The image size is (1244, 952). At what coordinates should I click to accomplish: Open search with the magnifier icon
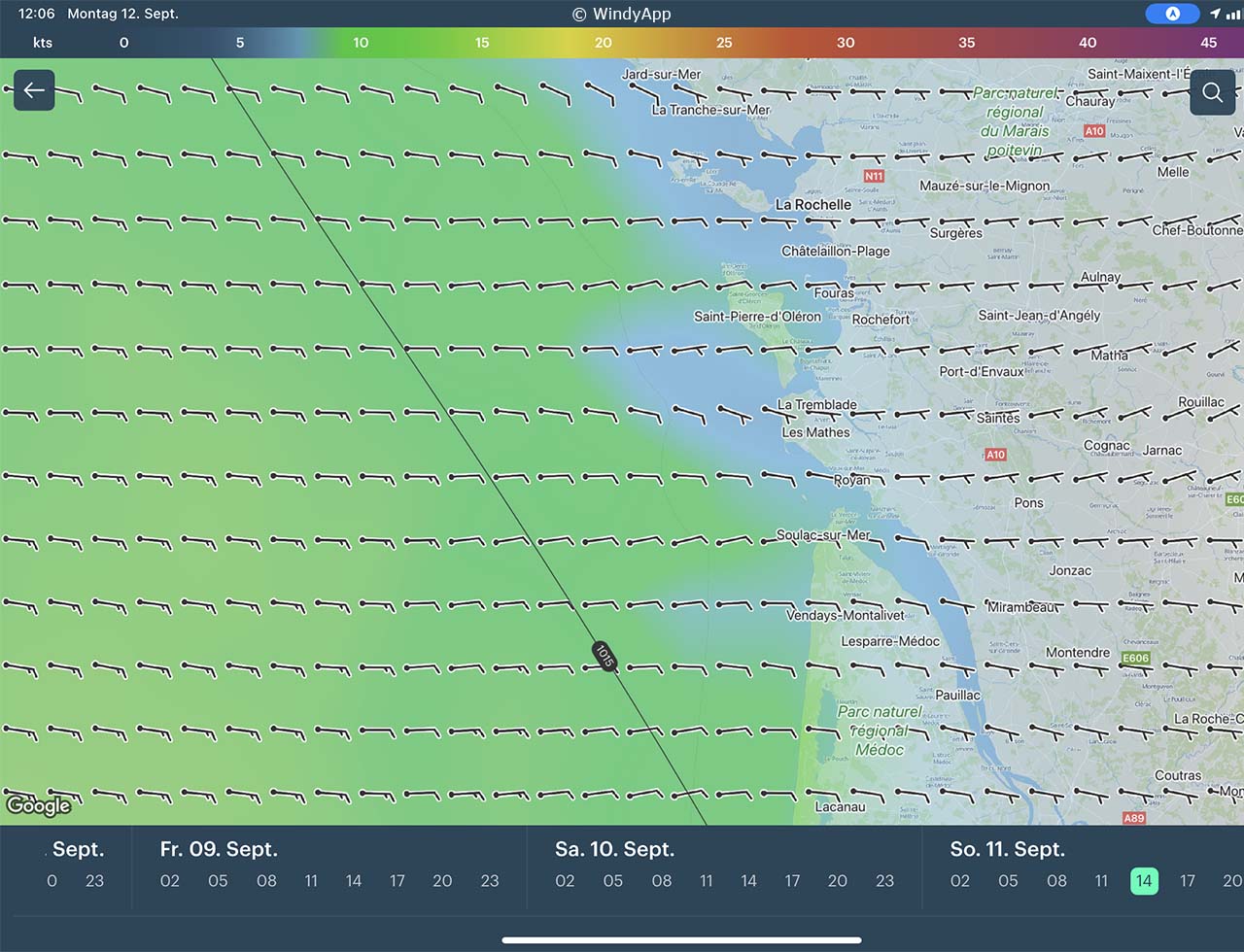[x=1212, y=92]
